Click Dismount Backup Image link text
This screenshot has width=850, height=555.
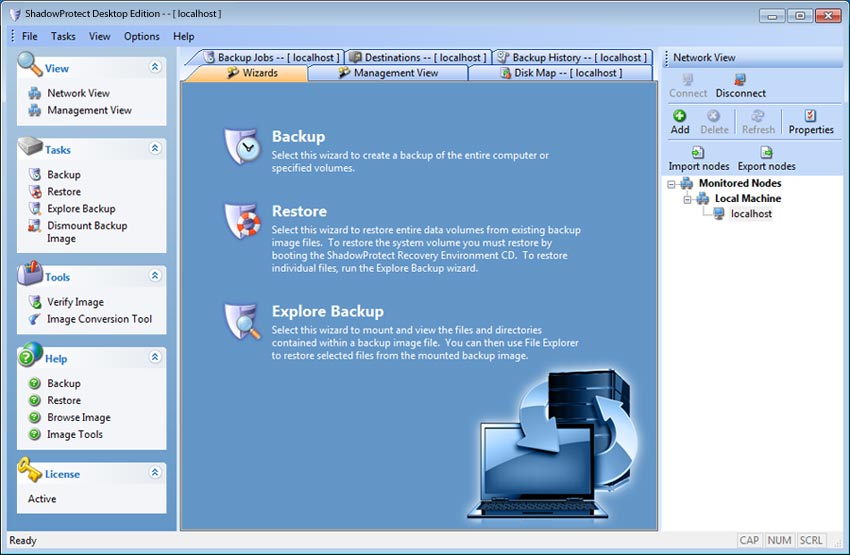click(x=87, y=232)
